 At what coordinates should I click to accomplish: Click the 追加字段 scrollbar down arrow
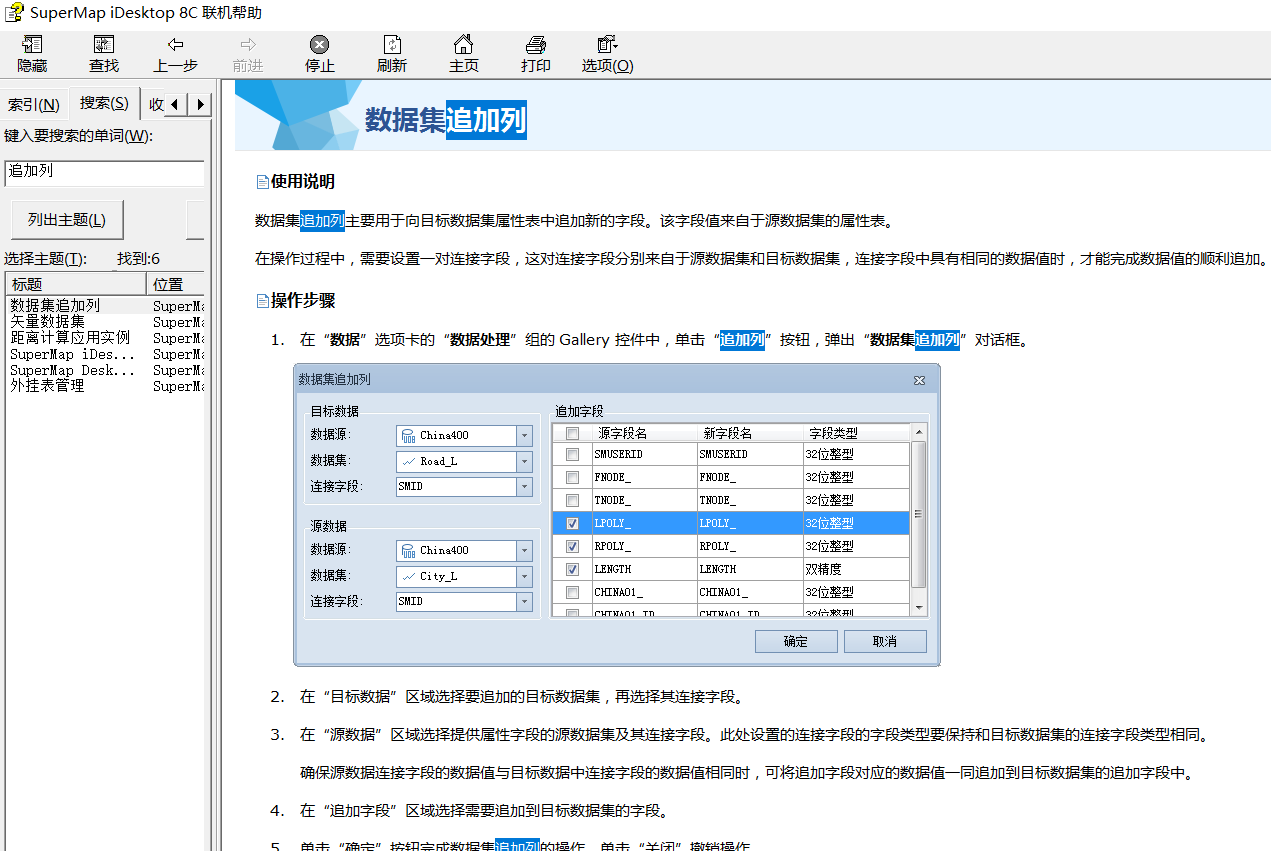919,607
